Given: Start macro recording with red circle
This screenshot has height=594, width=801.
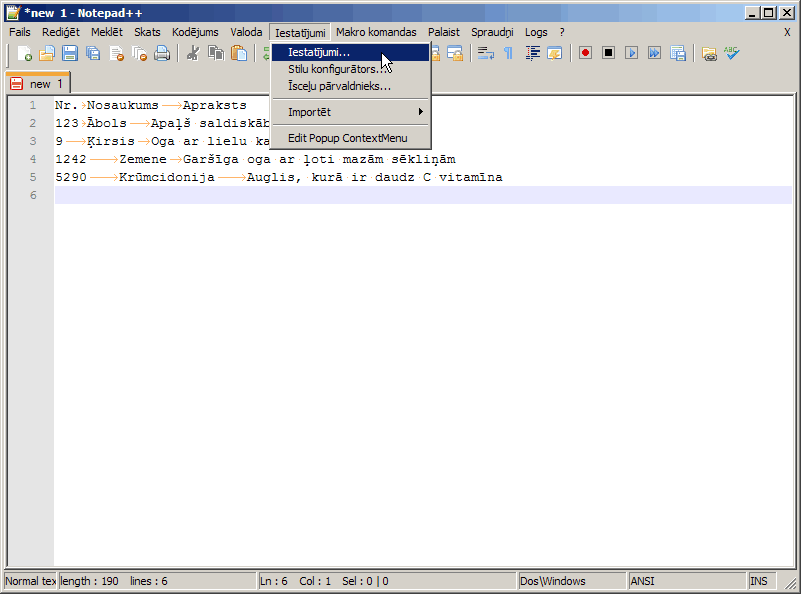Looking at the screenshot, I should [585, 53].
